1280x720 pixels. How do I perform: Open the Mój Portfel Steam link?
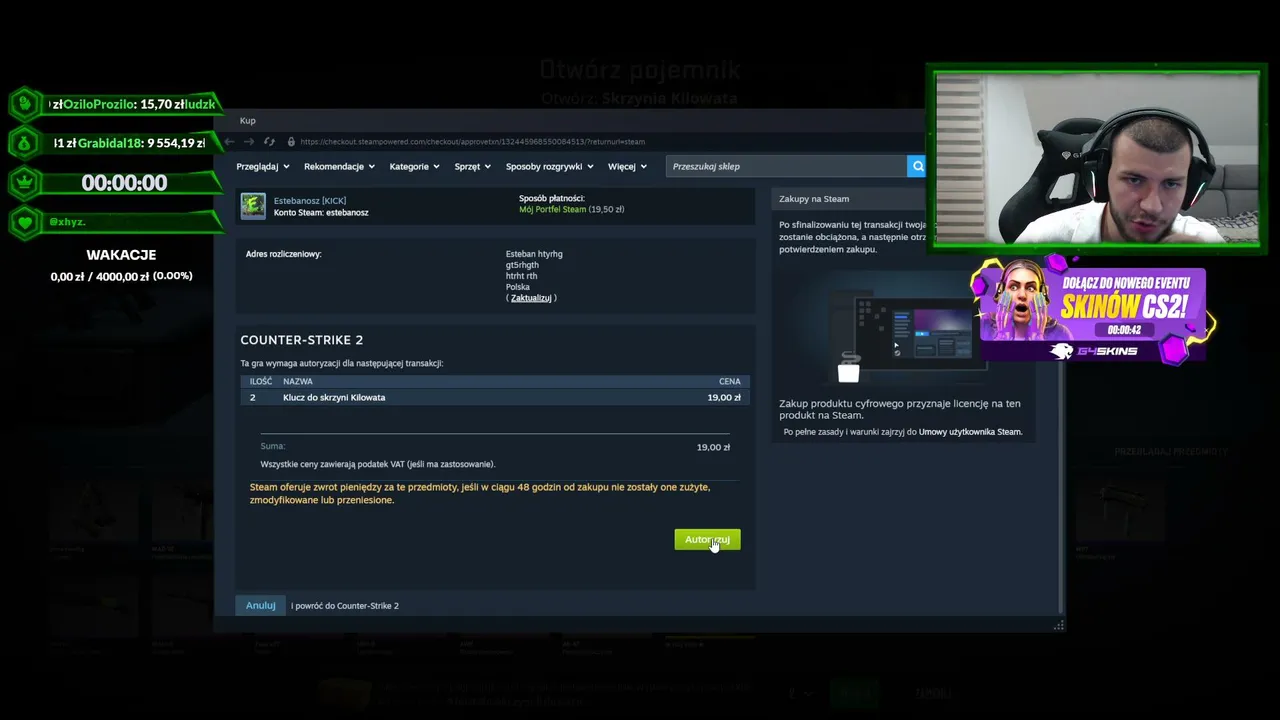tap(552, 210)
